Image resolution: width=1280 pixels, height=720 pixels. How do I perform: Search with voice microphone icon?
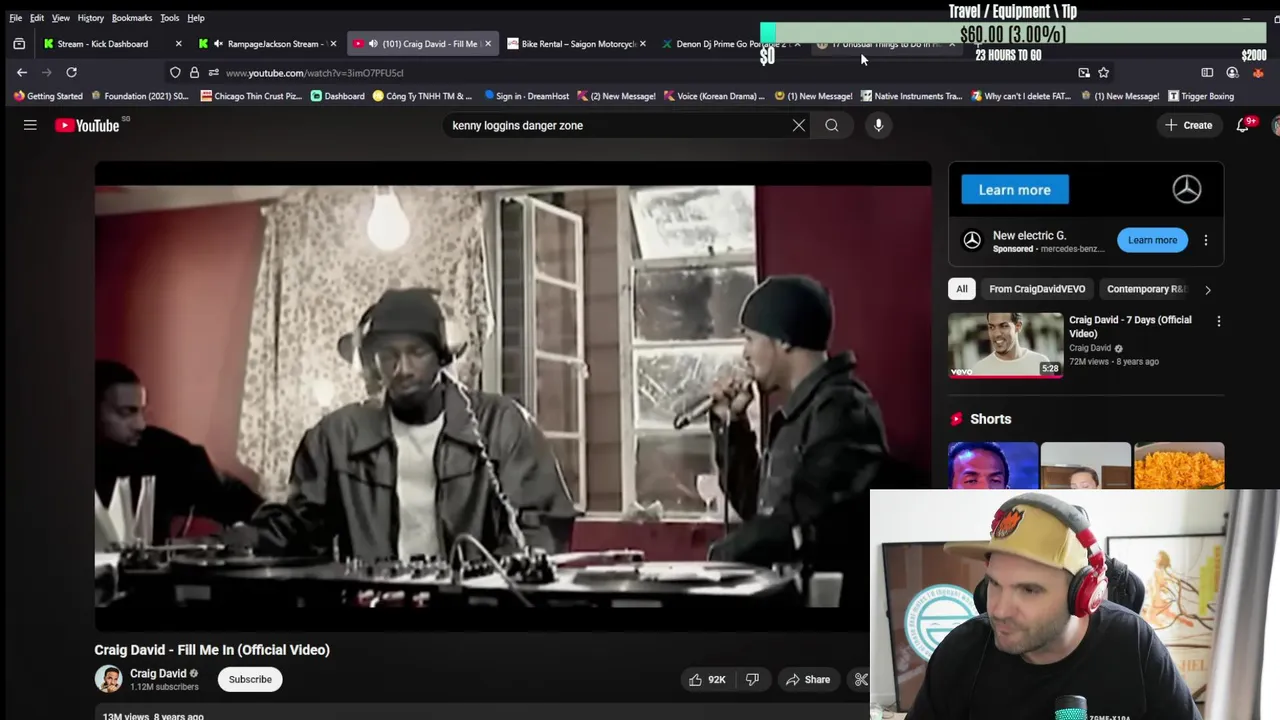click(x=878, y=125)
